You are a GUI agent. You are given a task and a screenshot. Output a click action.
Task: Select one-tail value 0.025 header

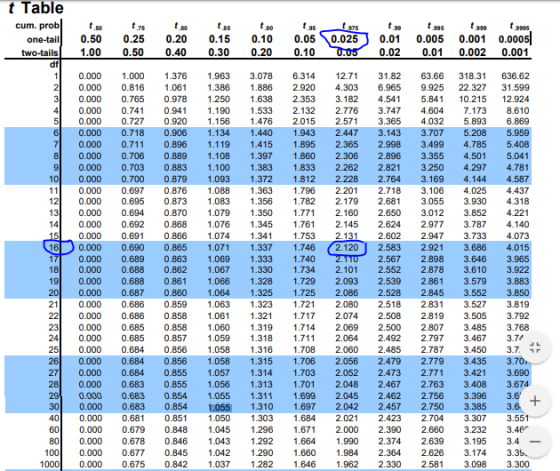344,39
